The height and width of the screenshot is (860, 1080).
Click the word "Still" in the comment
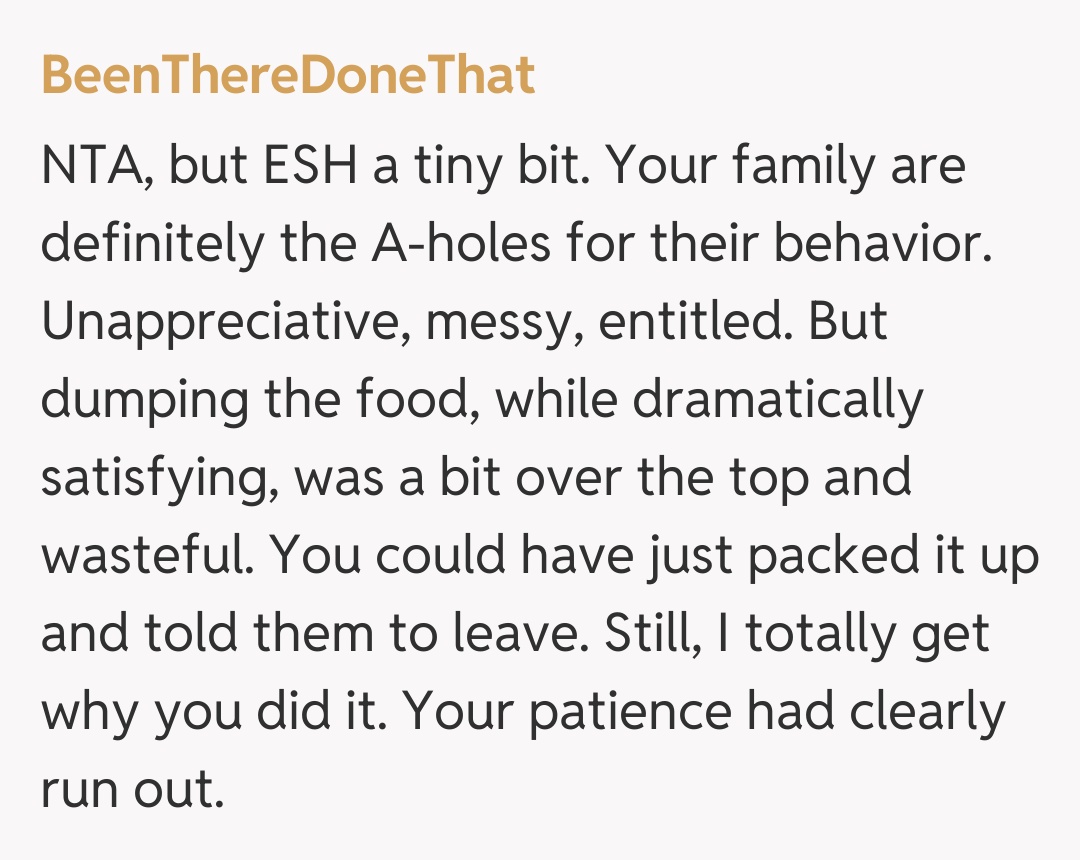[636, 636]
